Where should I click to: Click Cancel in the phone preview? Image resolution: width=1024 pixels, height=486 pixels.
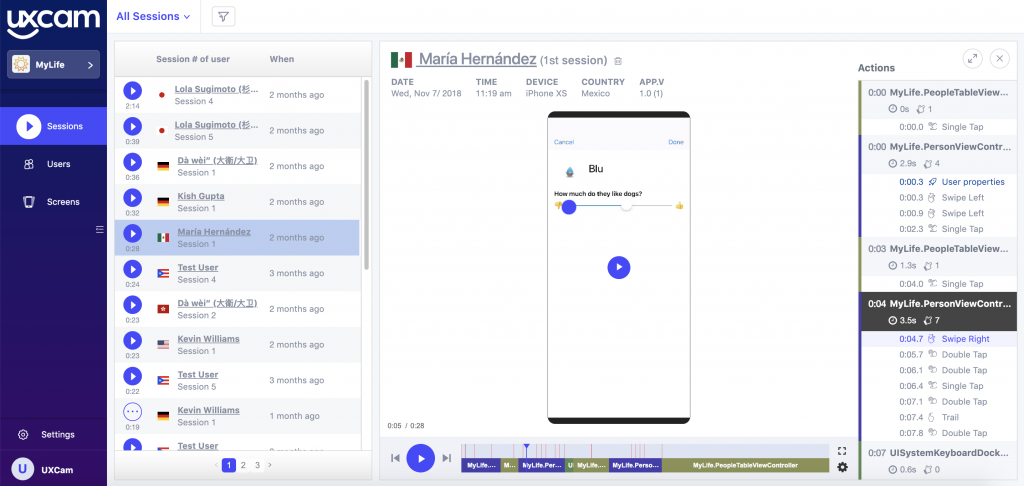[x=564, y=142]
